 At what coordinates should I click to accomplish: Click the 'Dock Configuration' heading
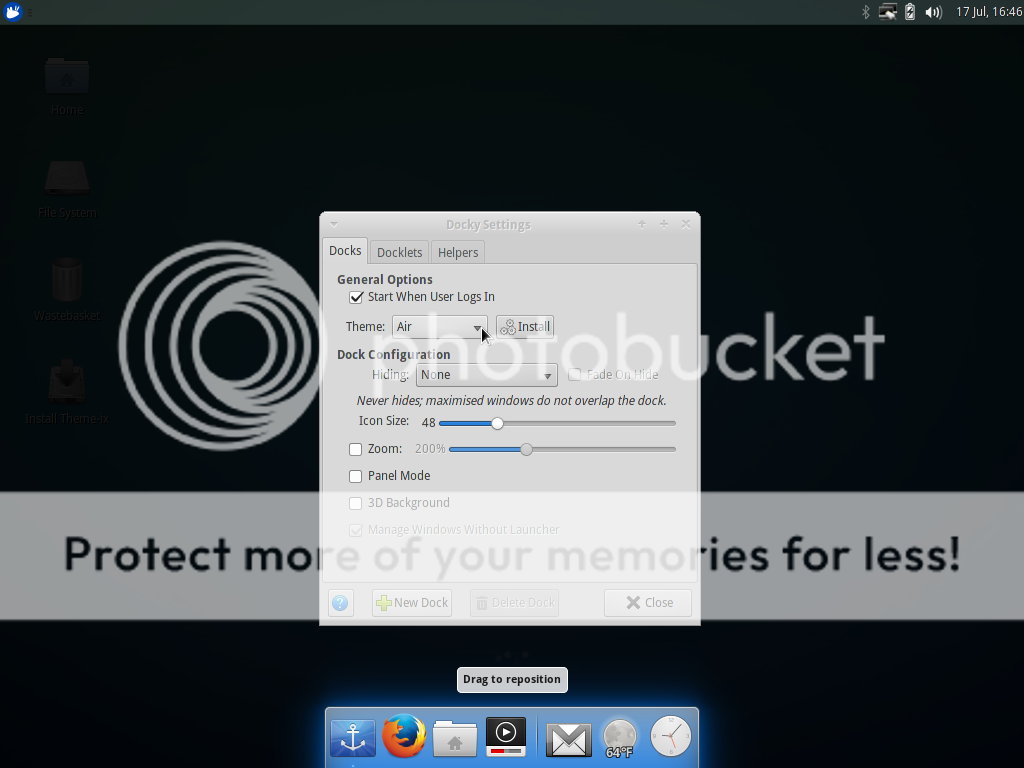(394, 355)
